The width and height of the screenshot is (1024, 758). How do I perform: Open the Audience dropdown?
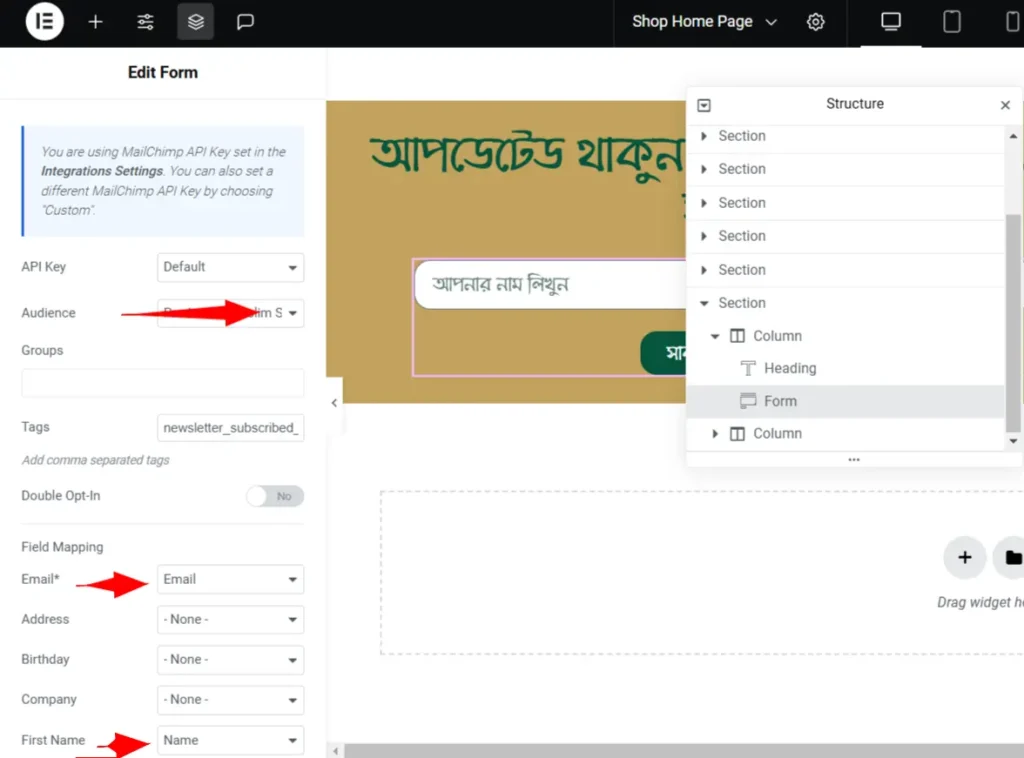[x=231, y=313]
